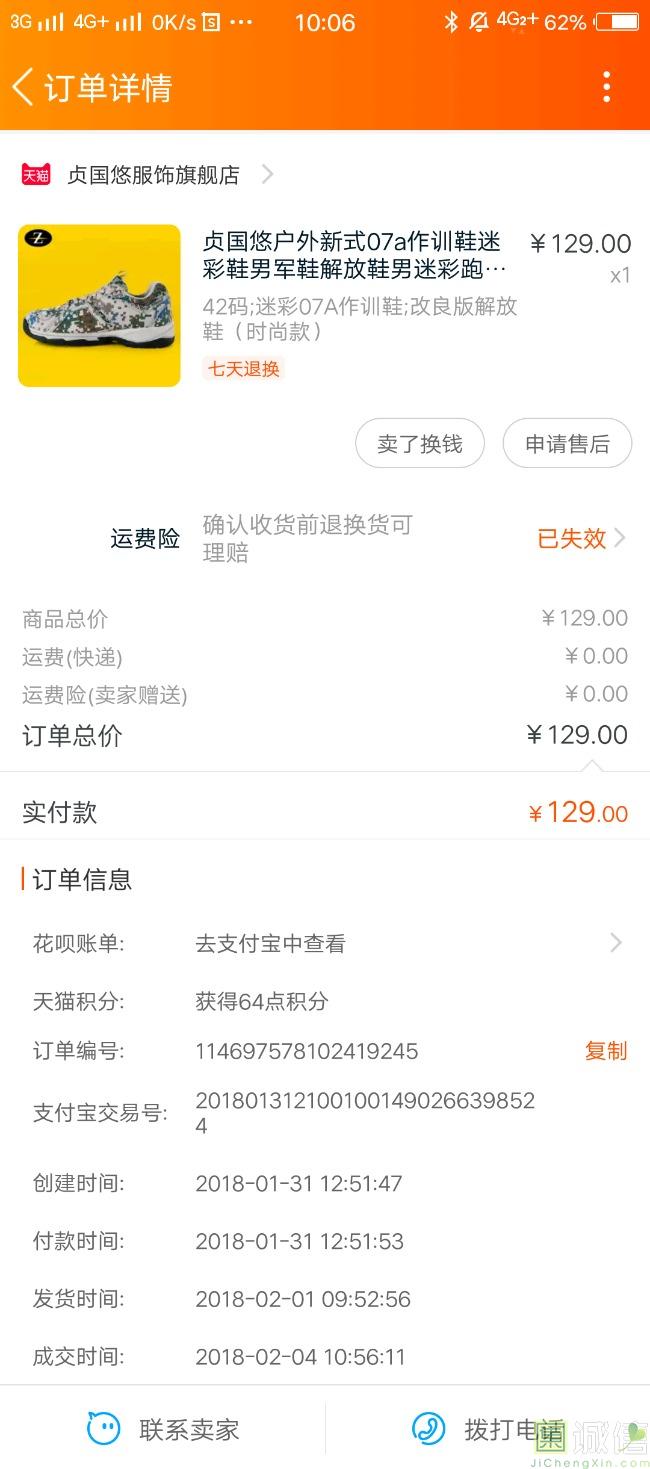650x1469 pixels.
Task: Open the product title 贞国悠户外新式07a作训鞋
Action: 353,255
